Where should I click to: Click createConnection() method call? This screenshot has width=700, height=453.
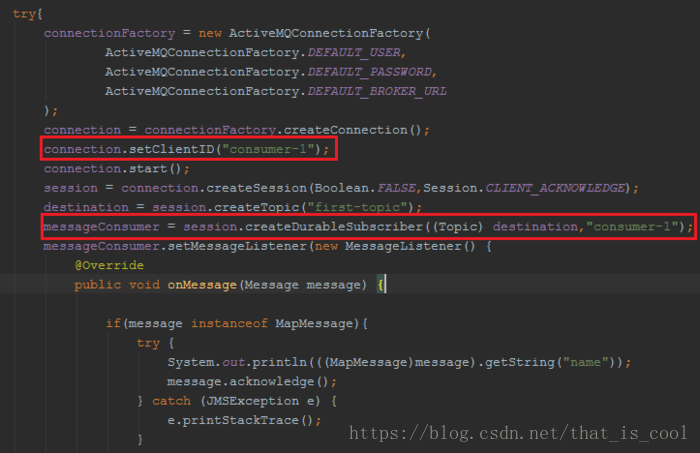353,130
